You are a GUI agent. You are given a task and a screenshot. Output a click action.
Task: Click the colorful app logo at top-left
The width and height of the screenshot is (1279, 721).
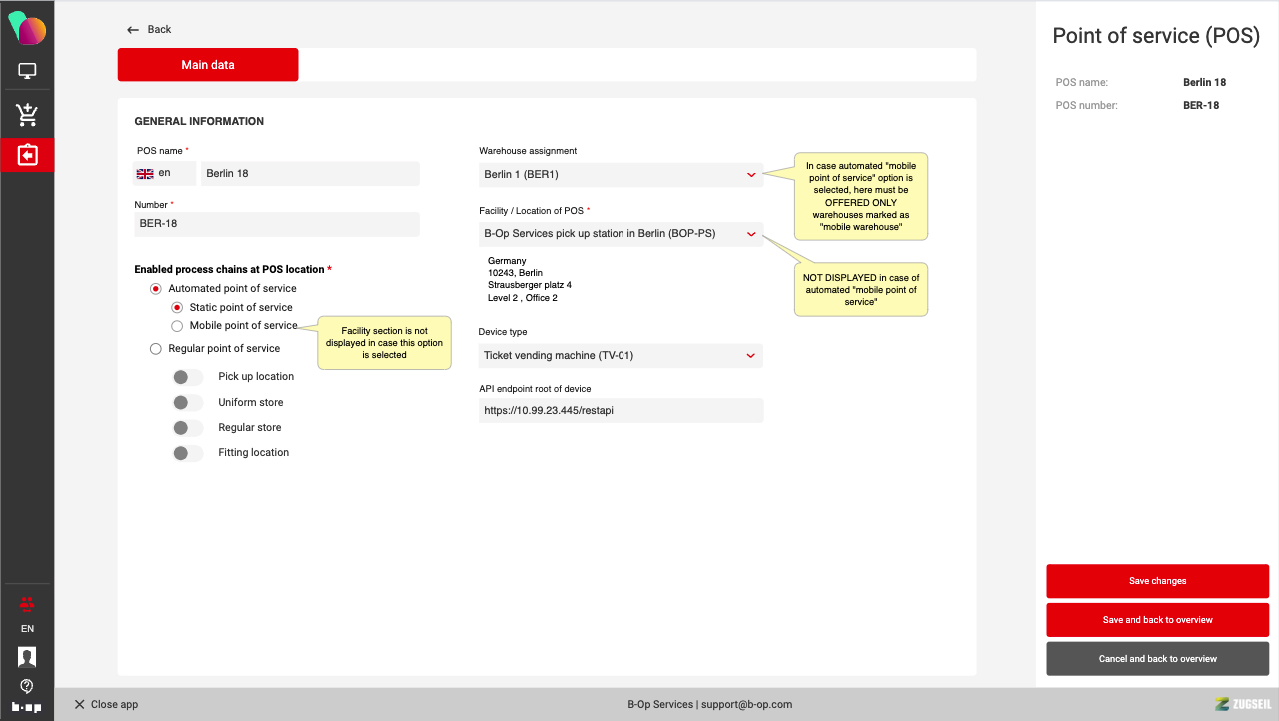[x=27, y=29]
